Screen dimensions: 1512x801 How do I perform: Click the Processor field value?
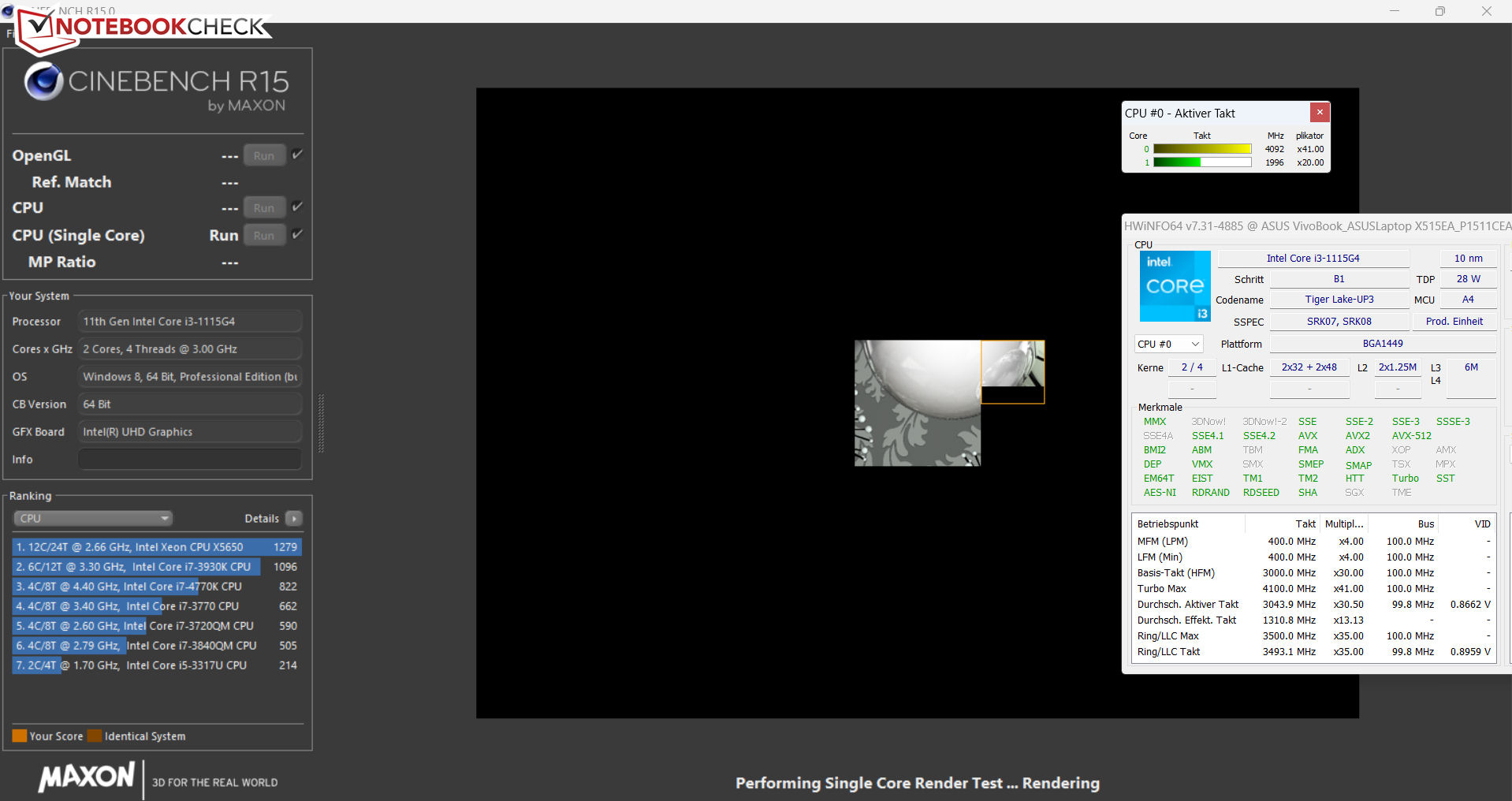(x=190, y=321)
